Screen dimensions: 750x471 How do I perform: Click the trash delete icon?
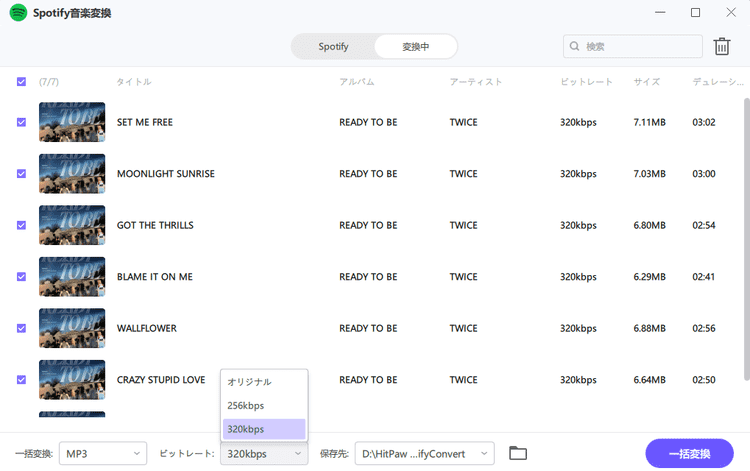point(722,46)
